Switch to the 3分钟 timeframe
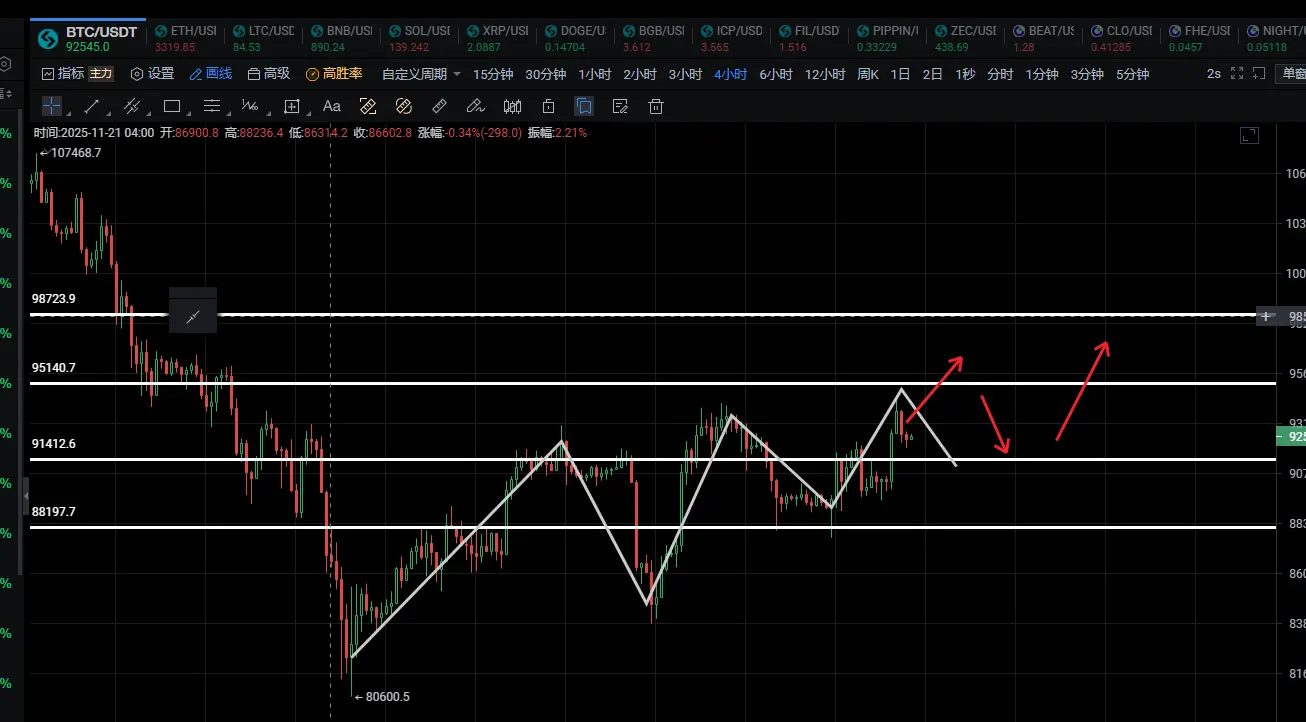 point(1087,74)
